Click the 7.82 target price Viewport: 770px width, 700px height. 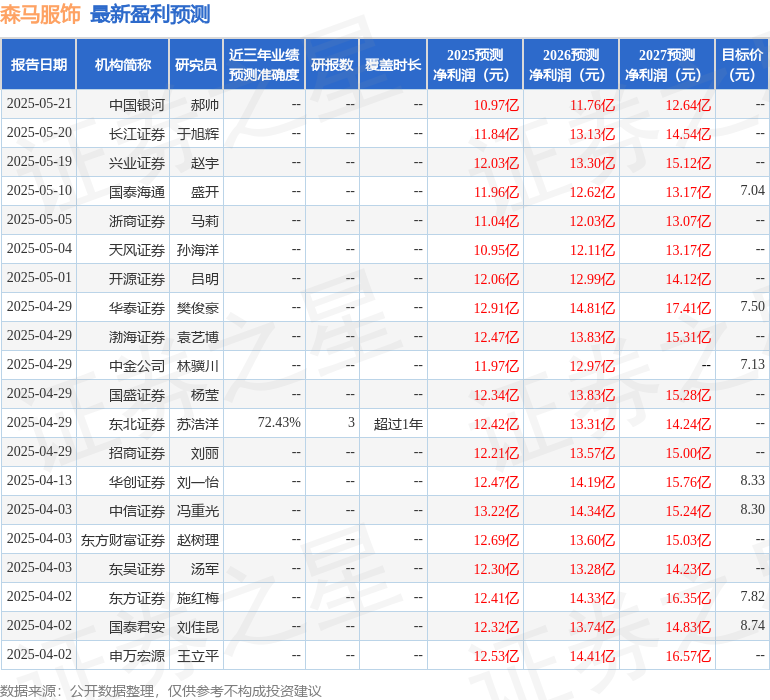click(x=752, y=596)
